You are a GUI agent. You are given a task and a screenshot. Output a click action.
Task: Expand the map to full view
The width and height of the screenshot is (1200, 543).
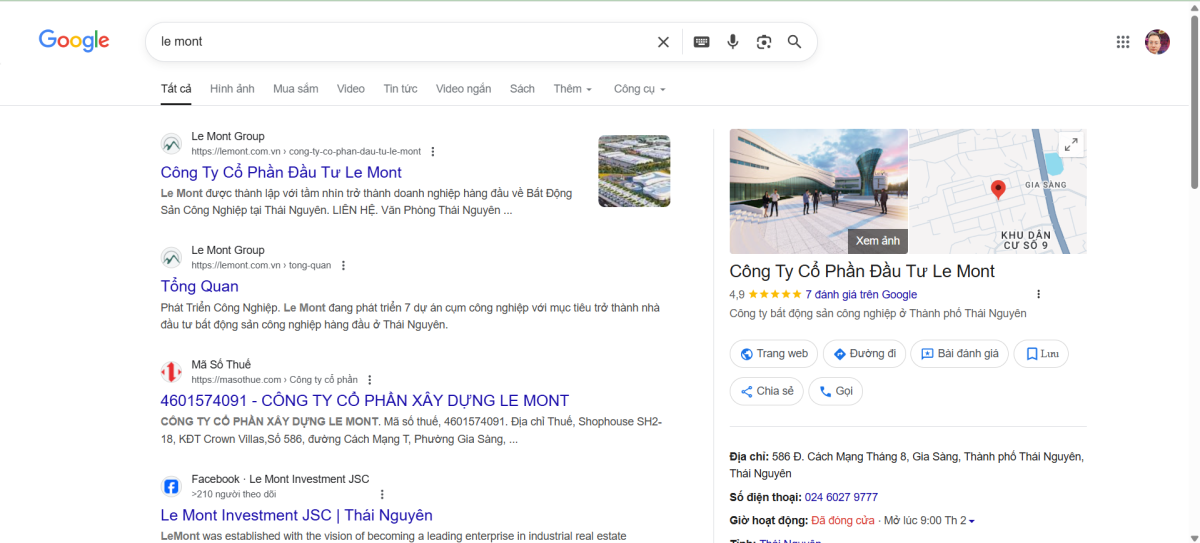pyautogui.click(x=1071, y=145)
